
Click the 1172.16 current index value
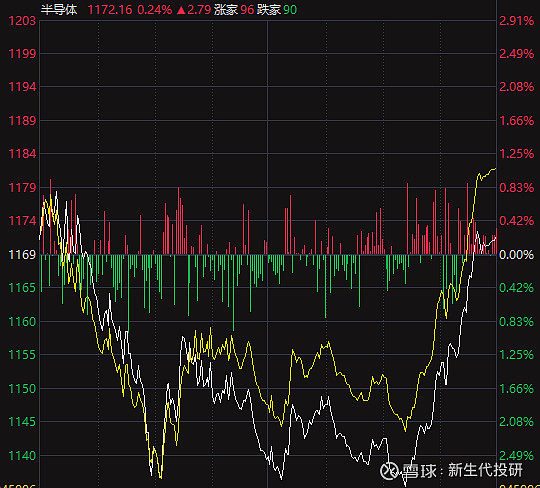click(x=110, y=10)
